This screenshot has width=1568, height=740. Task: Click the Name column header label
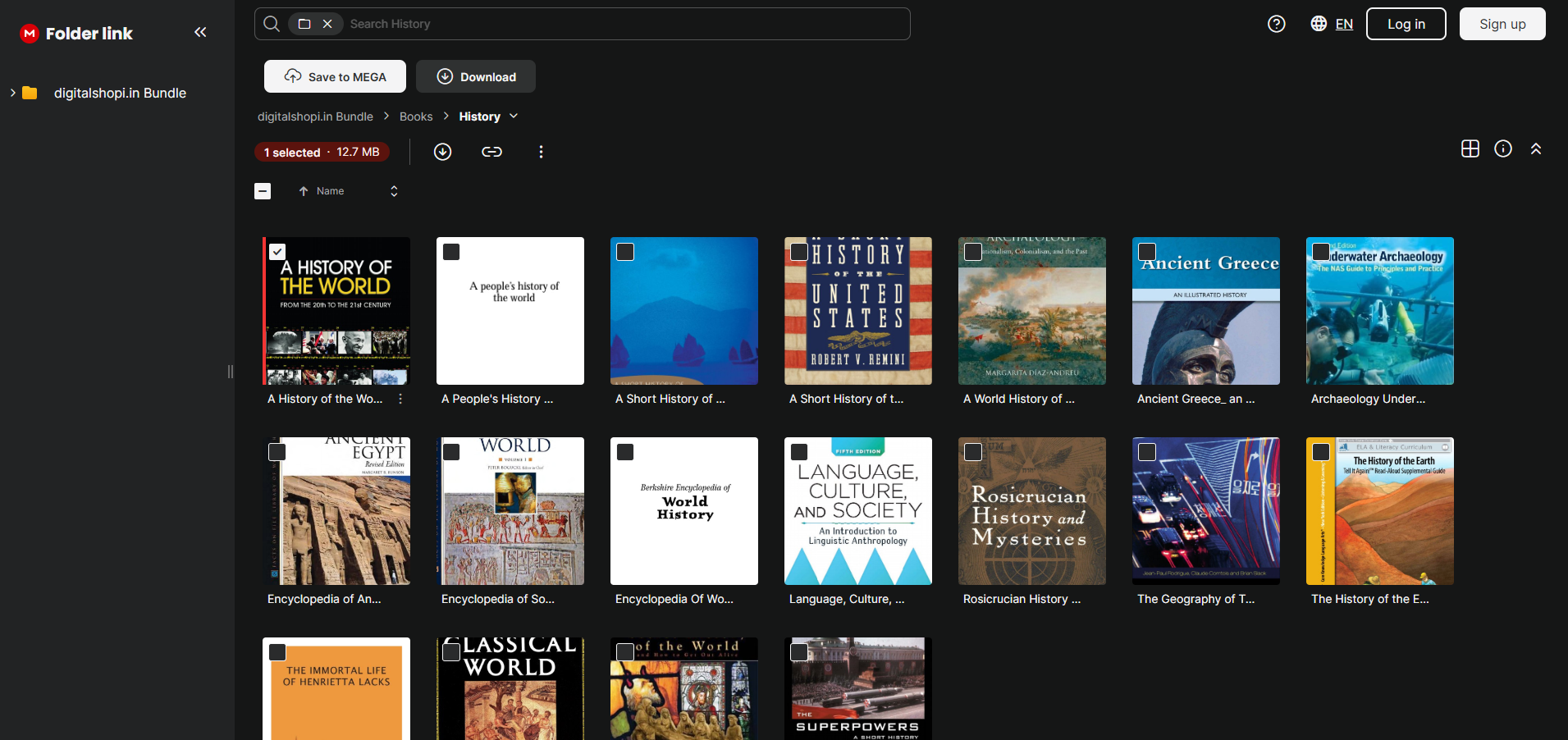click(x=330, y=191)
